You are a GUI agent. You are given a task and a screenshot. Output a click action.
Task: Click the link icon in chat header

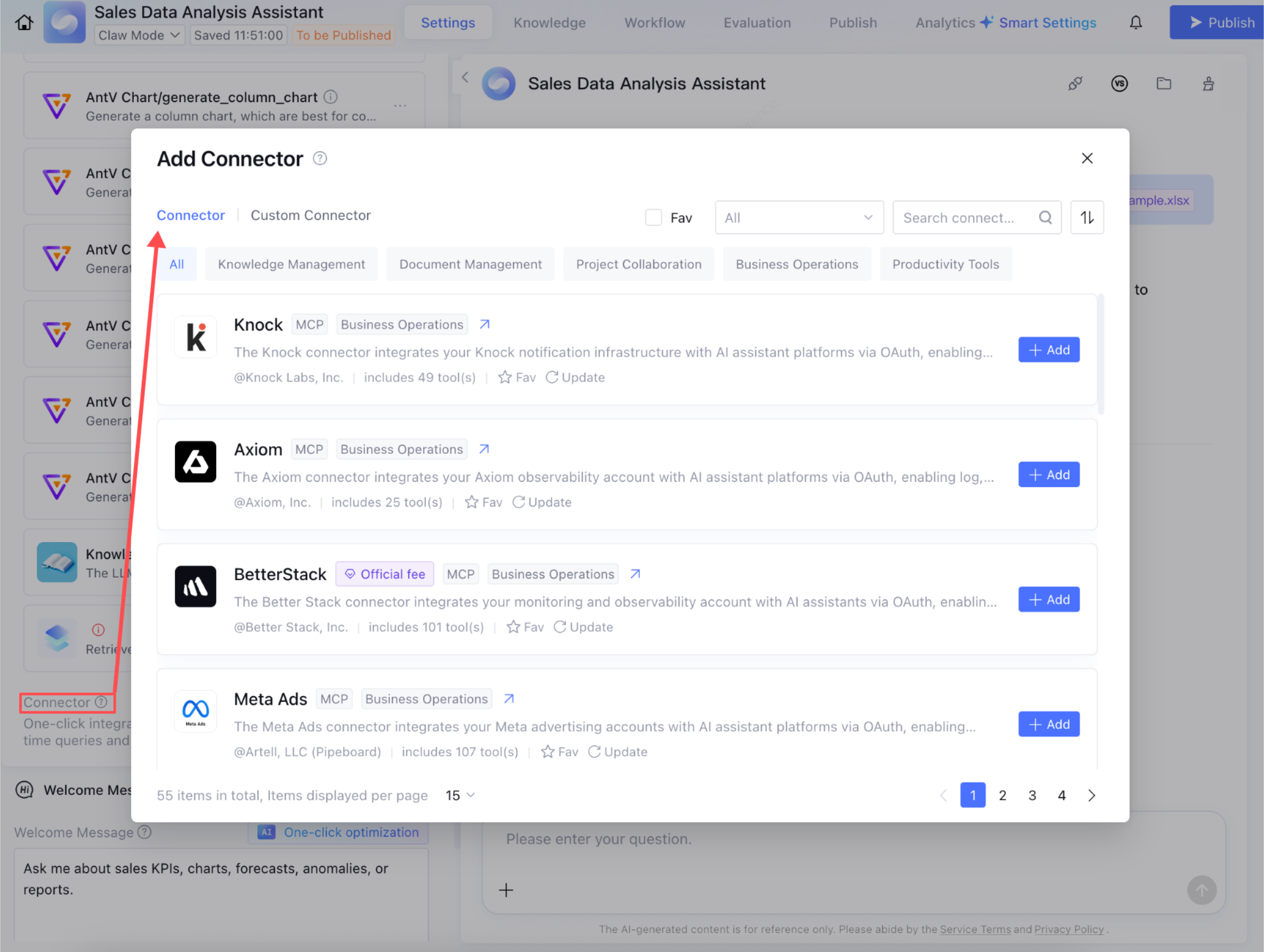[1075, 84]
